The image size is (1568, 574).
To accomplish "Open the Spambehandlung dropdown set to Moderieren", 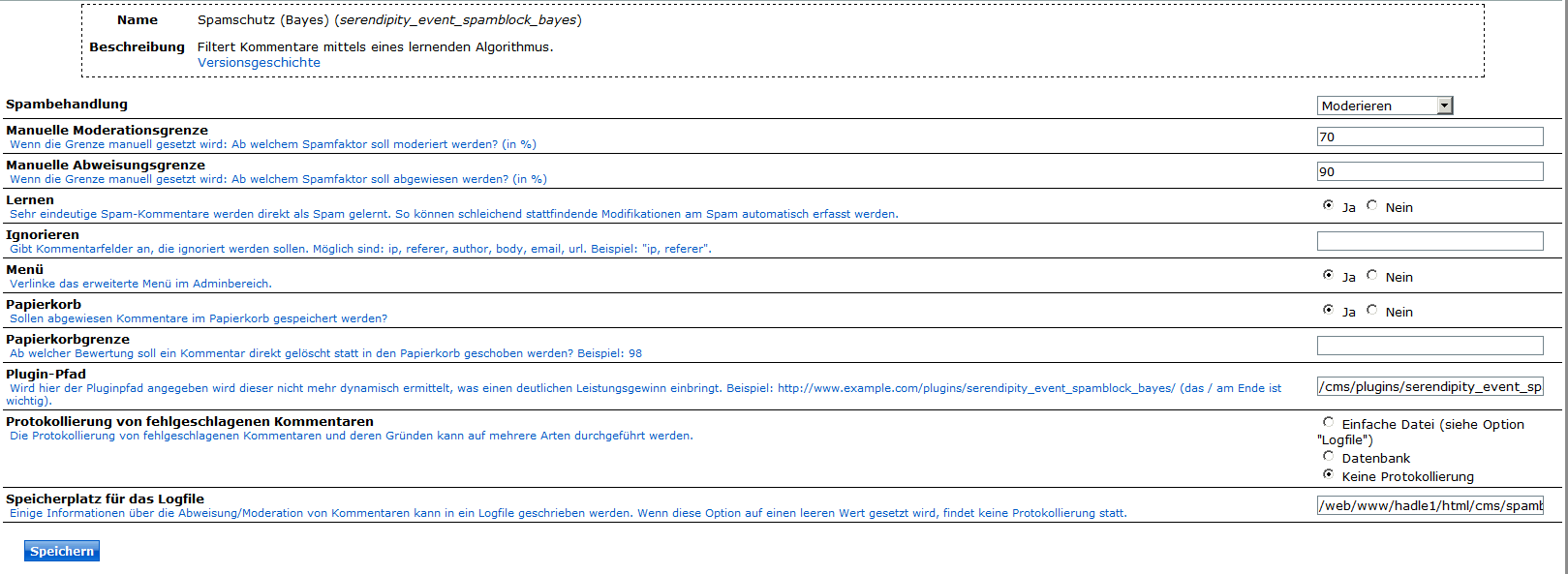I will point(1385,106).
